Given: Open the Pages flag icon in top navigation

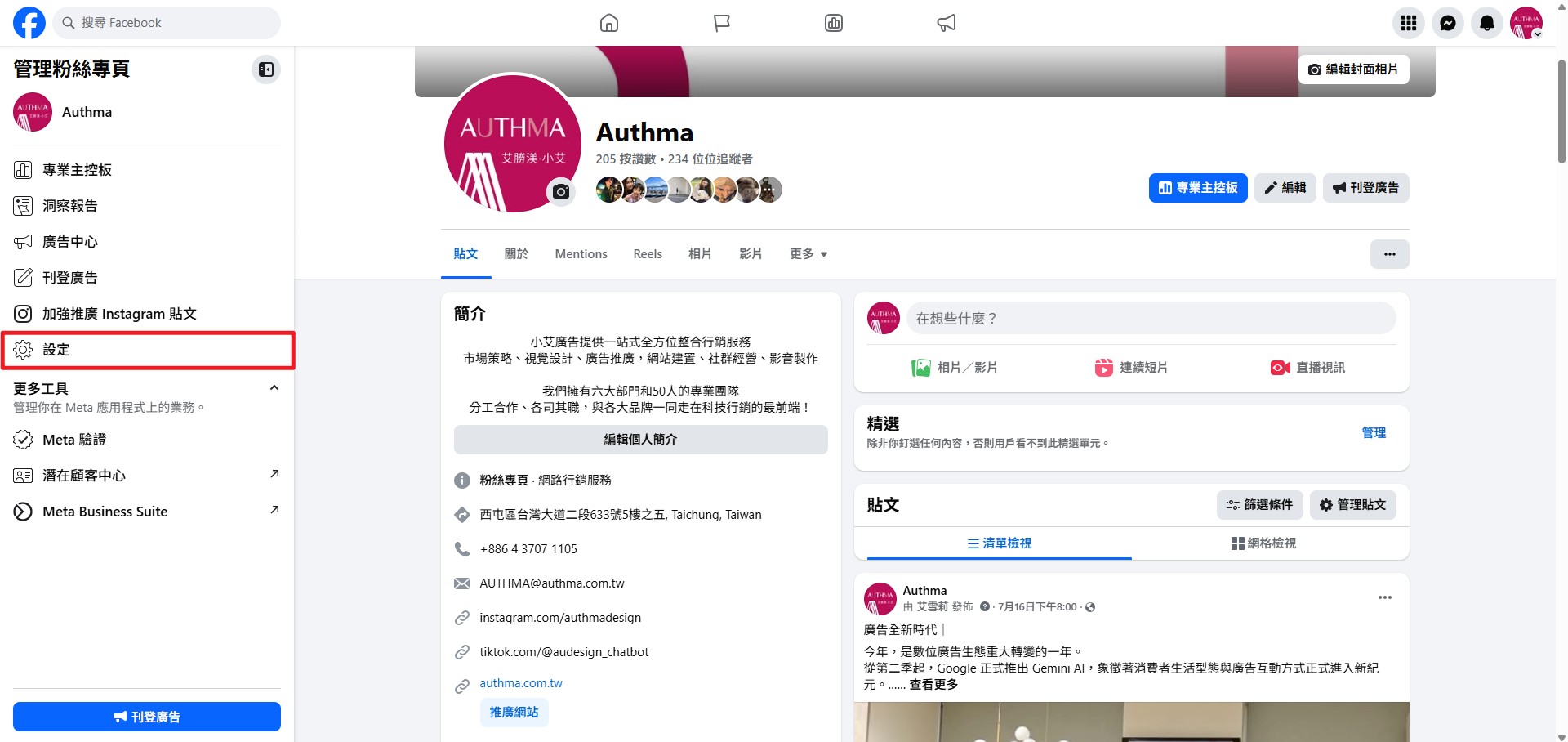Looking at the screenshot, I should click(722, 23).
